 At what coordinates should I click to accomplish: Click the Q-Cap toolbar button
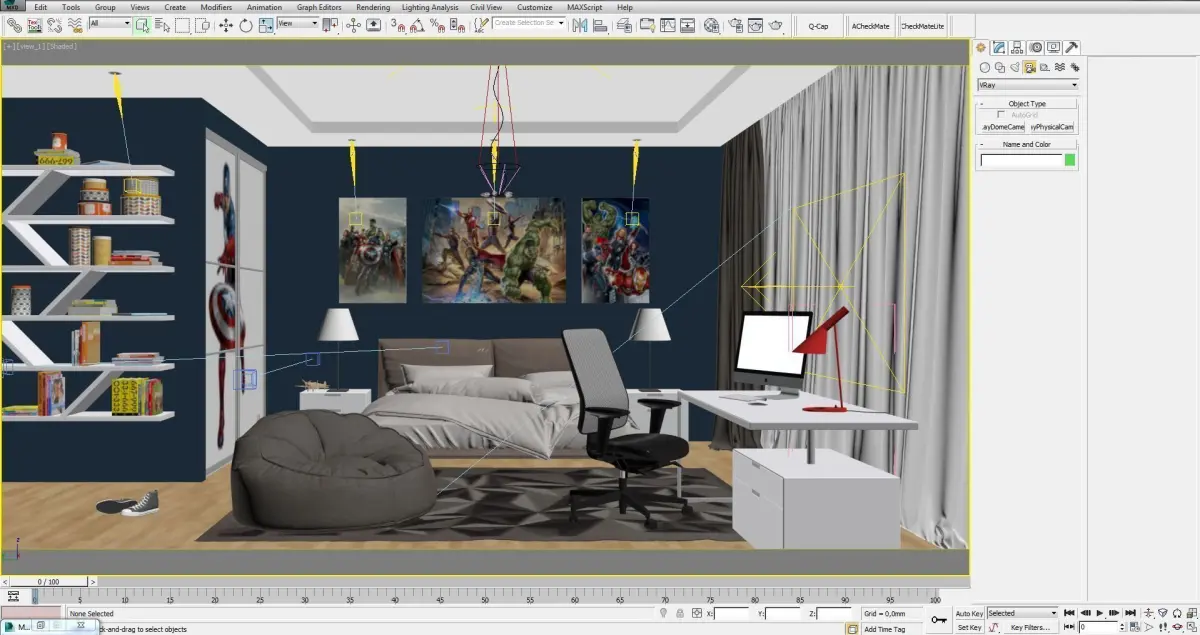point(818,25)
